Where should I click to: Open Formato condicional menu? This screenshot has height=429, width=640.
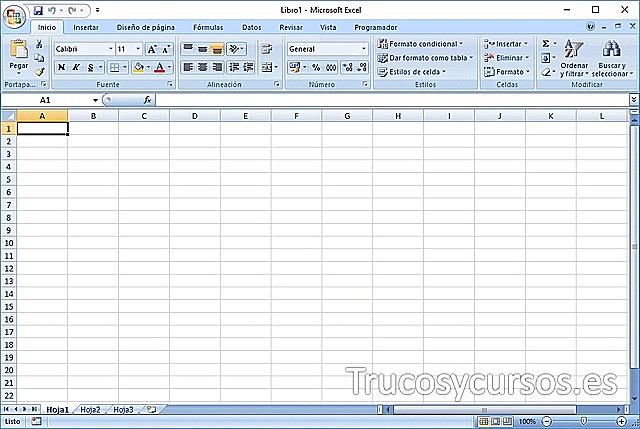(420, 44)
